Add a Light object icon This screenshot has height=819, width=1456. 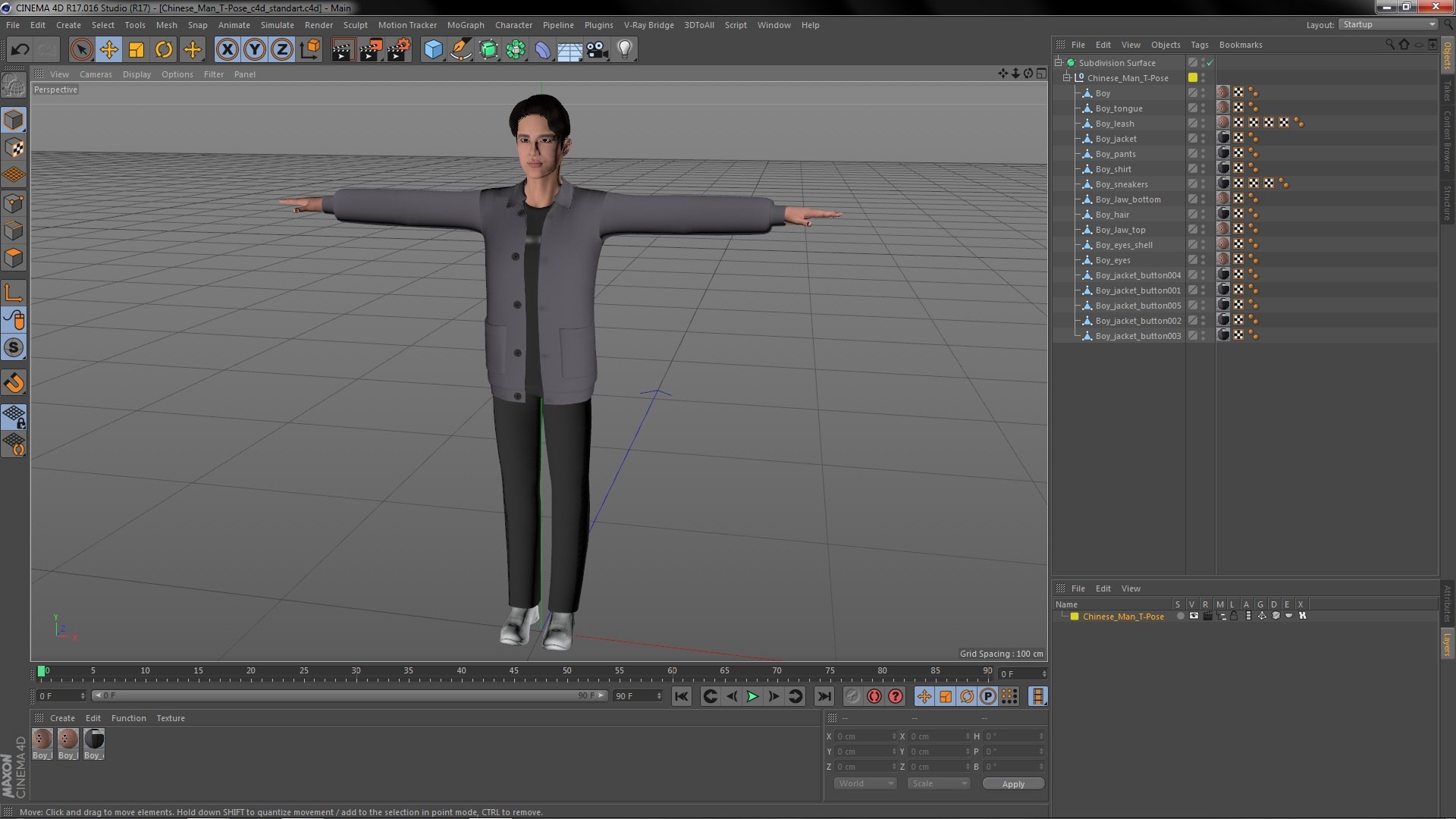point(624,50)
